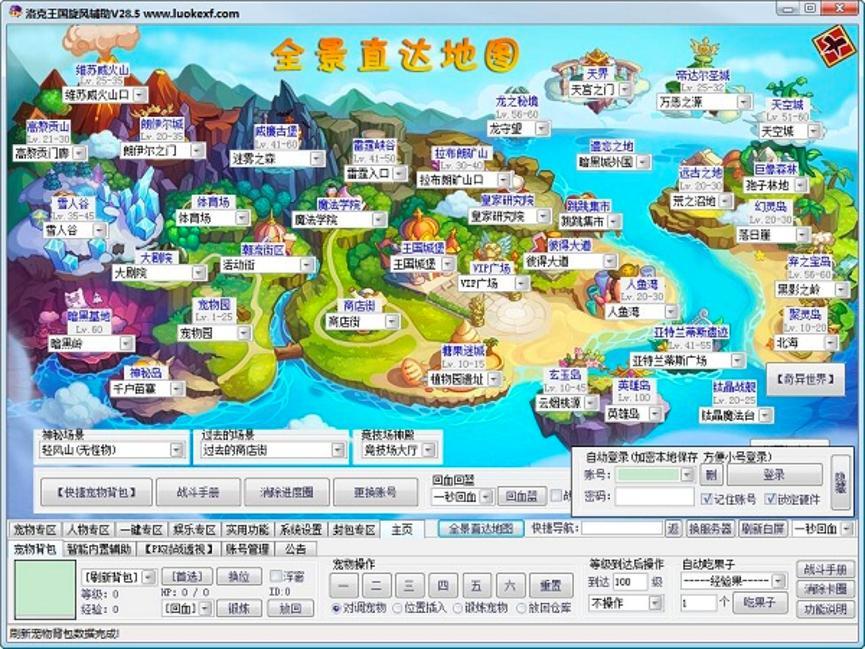Open the 系统设置 tab
865x649 pixels.
coord(301,530)
